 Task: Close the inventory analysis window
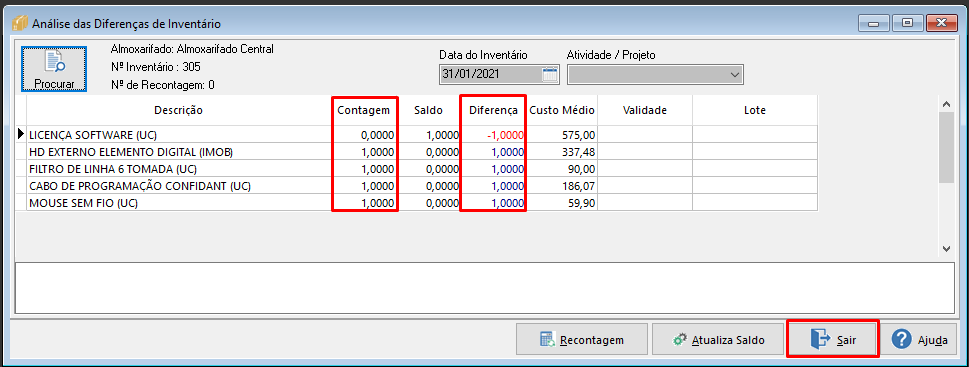pyautogui.click(x=940, y=23)
